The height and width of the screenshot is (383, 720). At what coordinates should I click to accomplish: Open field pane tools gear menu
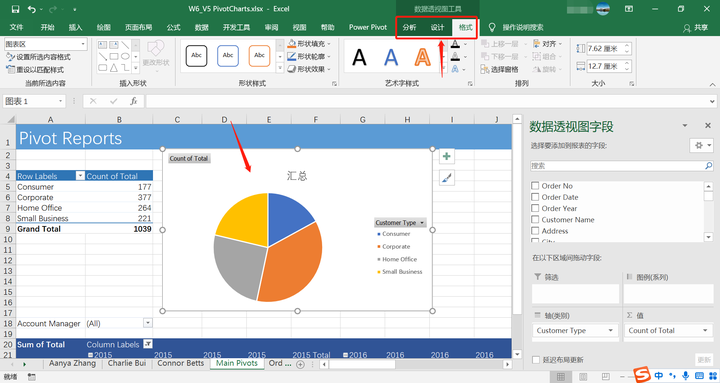point(701,145)
